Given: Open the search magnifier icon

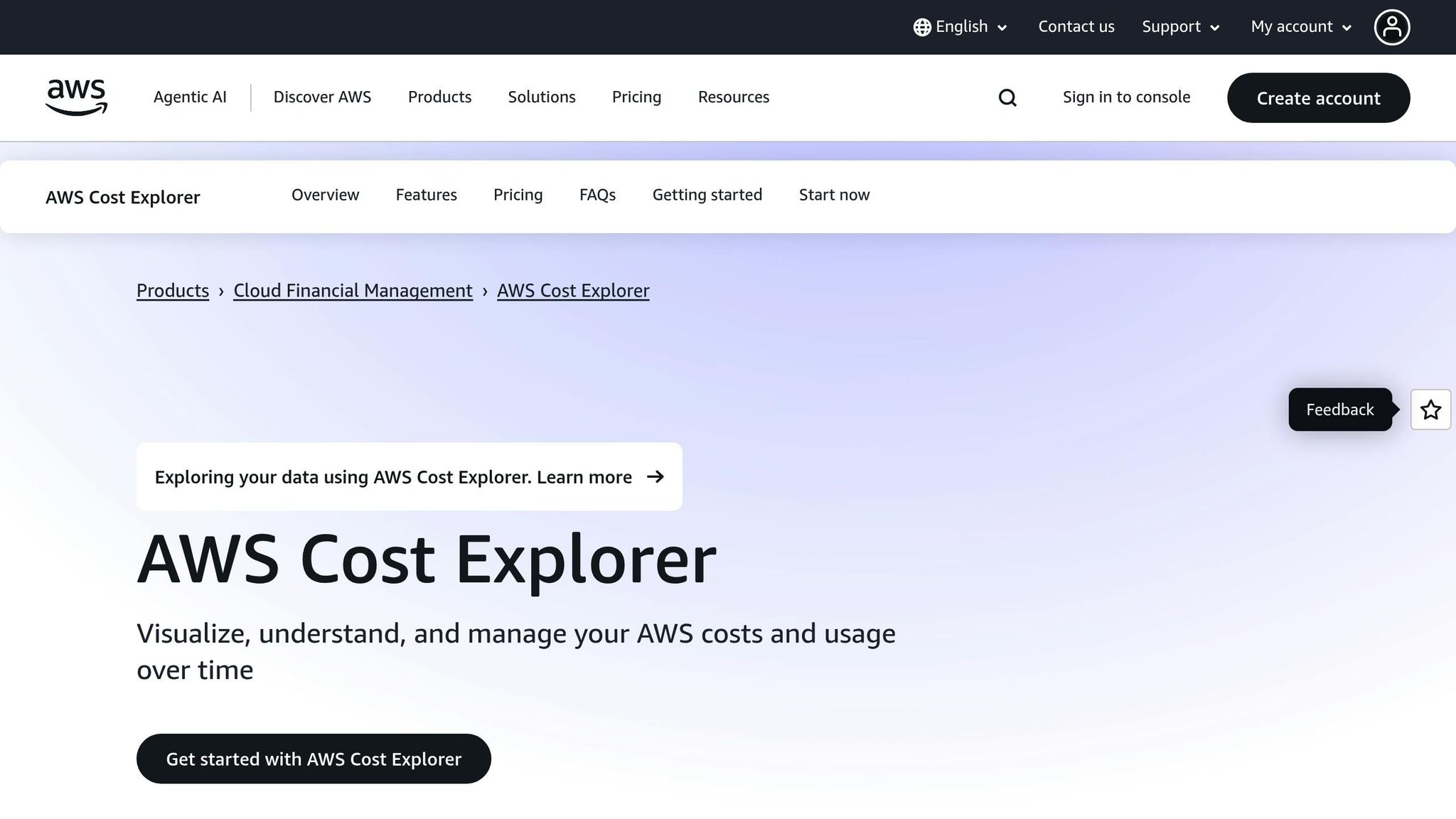Looking at the screenshot, I should coord(1007,97).
